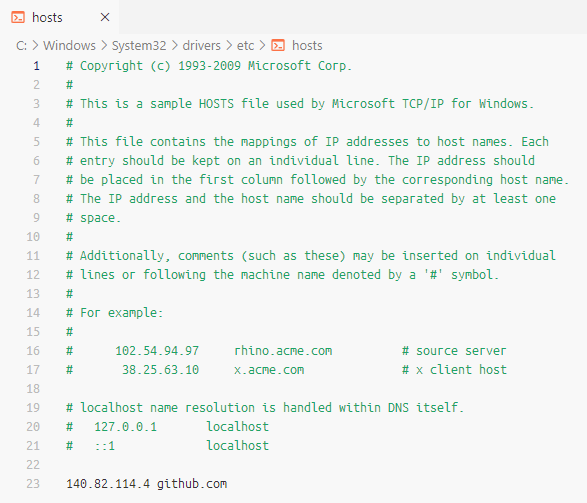
Task: Click the chevron after etc in breadcrumb
Action: tap(262, 45)
